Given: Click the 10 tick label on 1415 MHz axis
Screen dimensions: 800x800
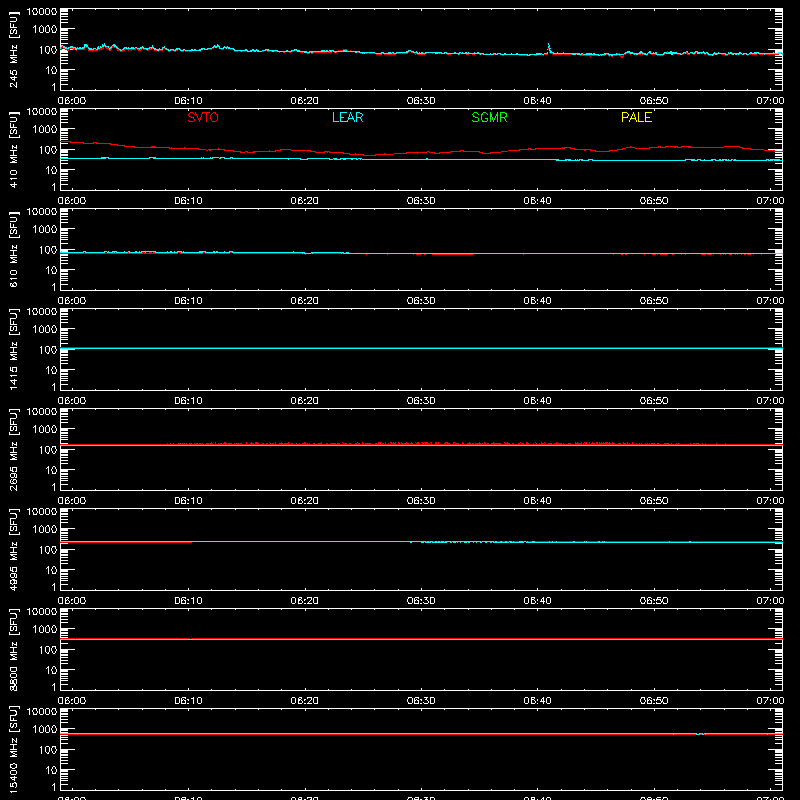Looking at the screenshot, I should point(51,370).
